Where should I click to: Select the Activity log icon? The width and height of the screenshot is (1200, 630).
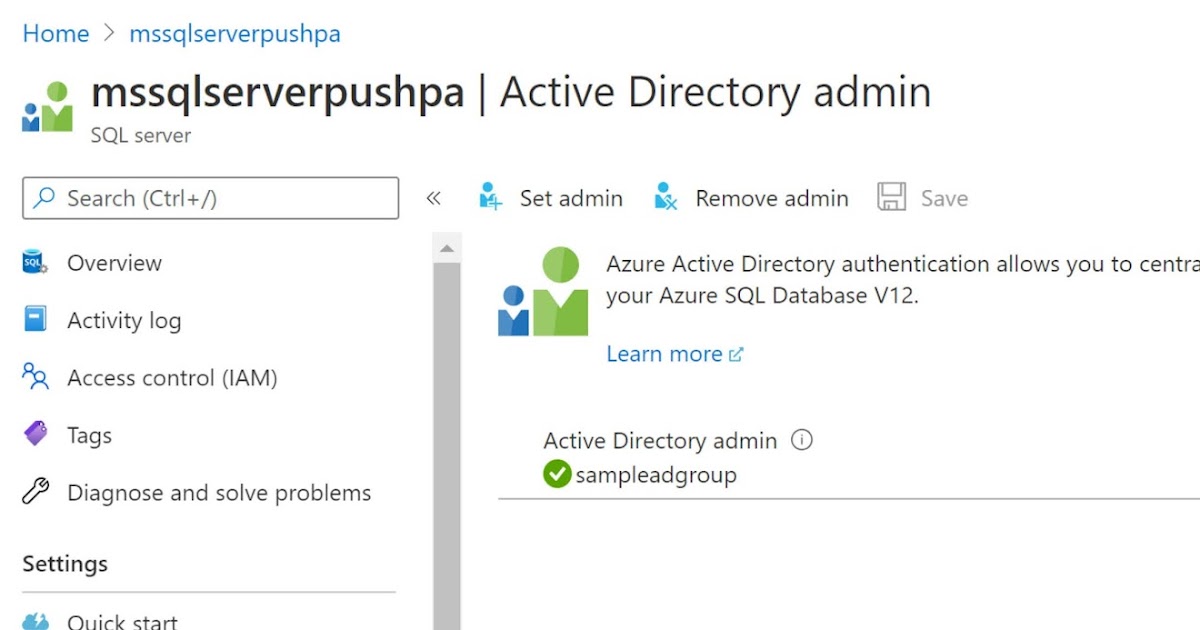click(33, 320)
